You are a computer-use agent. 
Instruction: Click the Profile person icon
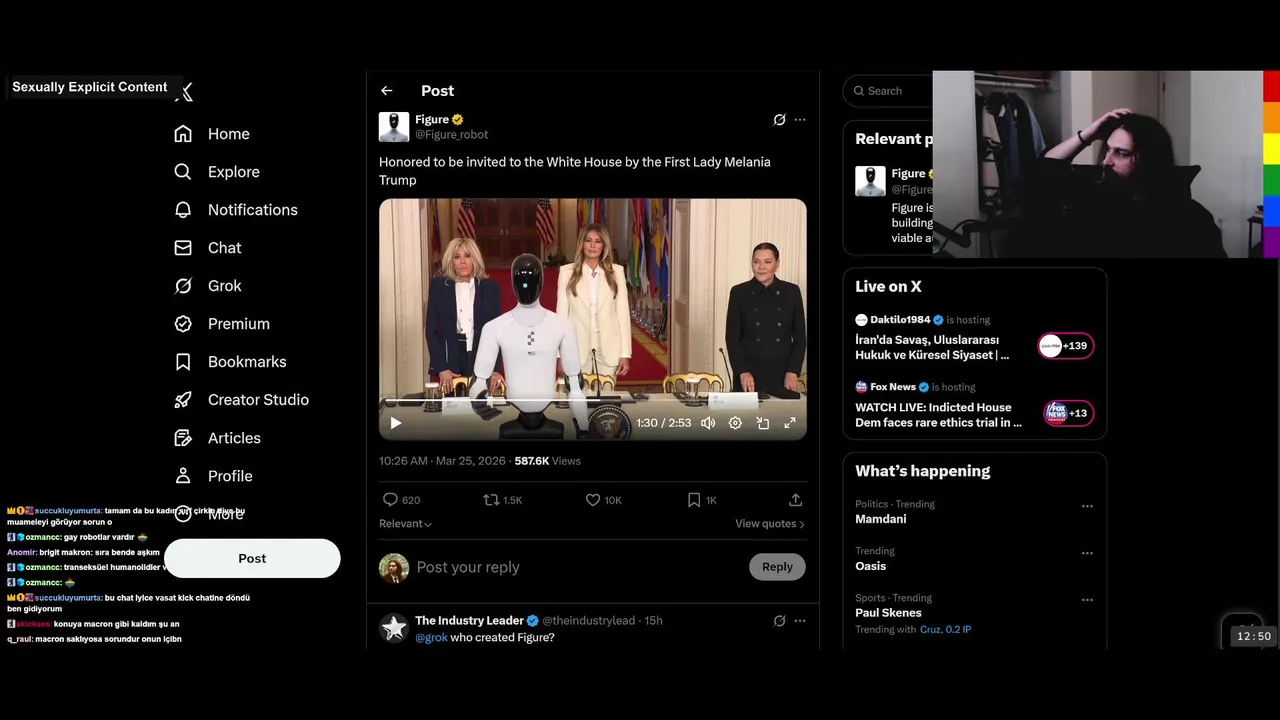click(183, 476)
